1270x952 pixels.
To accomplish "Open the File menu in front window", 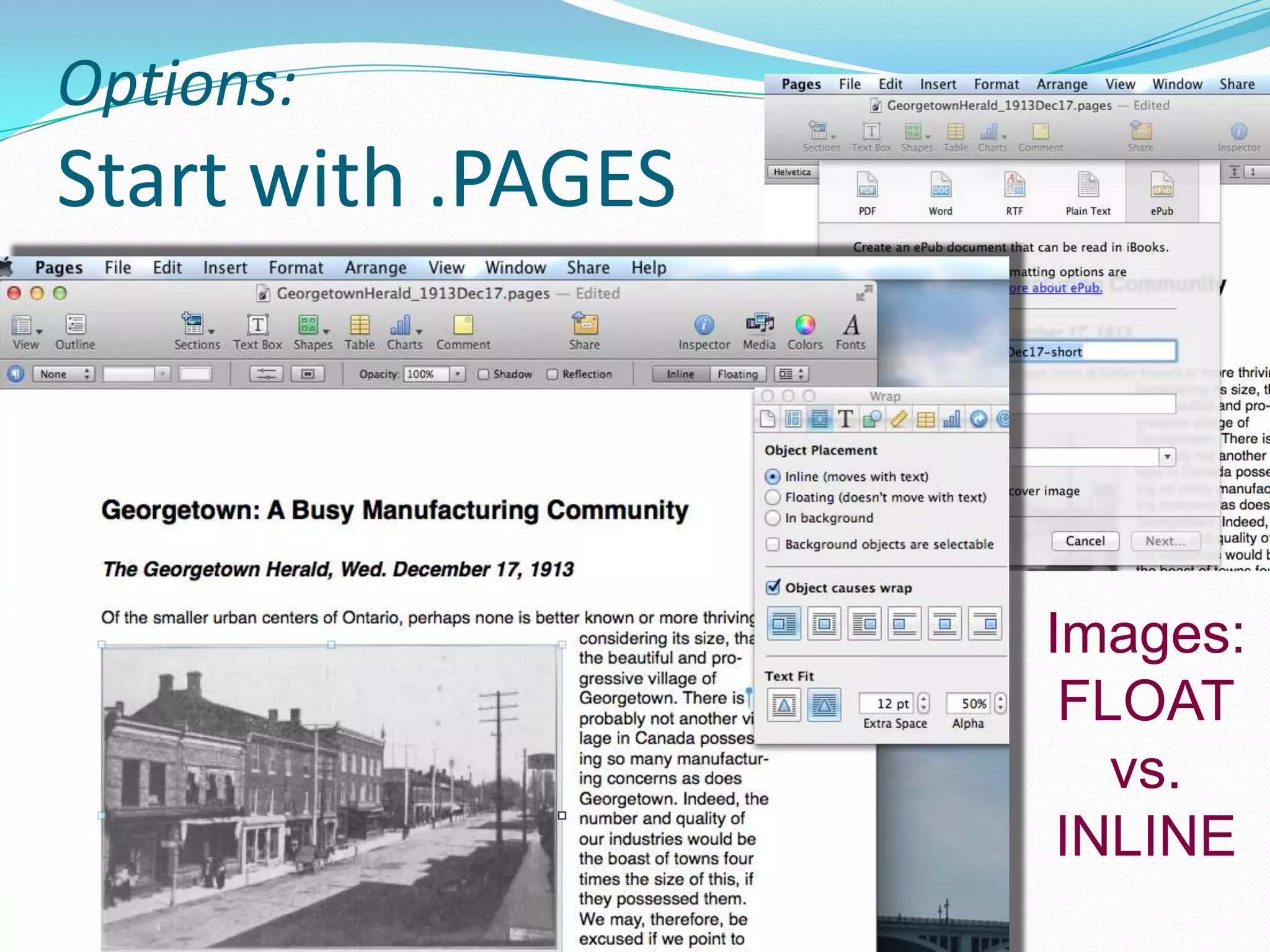I will (x=118, y=268).
